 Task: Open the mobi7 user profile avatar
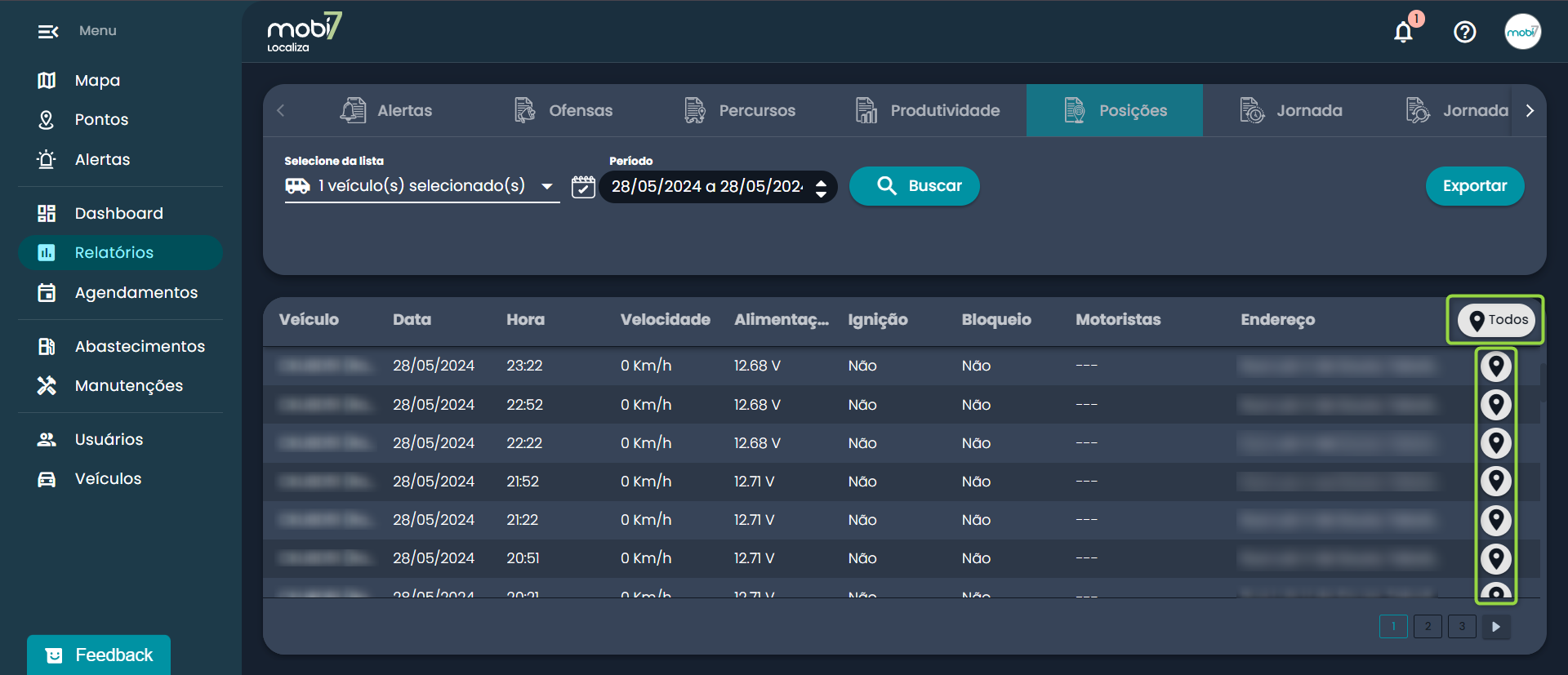(1522, 32)
